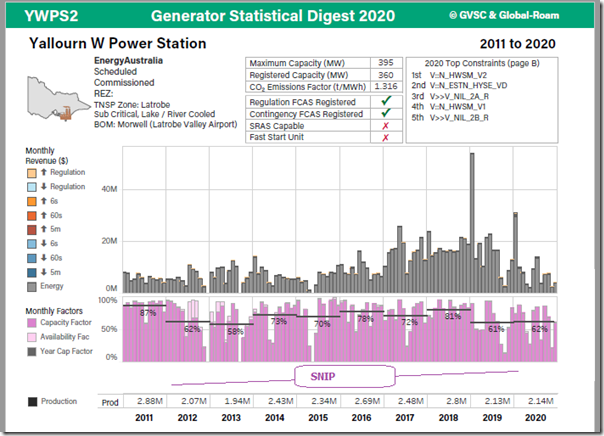Click the CO2 Emissions Factor value 1.316

click(386, 87)
